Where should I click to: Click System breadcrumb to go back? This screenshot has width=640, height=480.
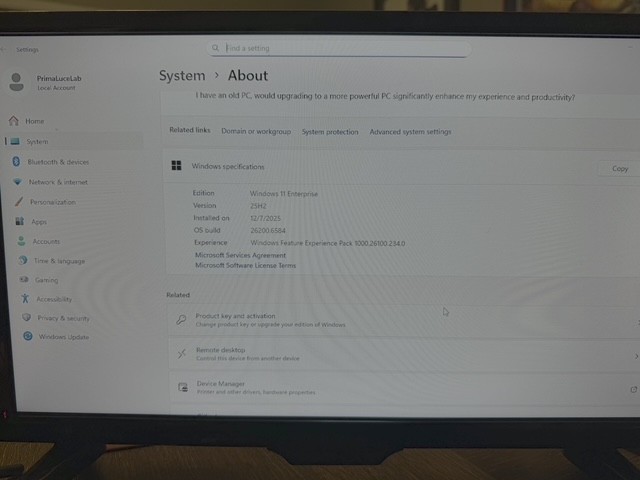(182, 76)
